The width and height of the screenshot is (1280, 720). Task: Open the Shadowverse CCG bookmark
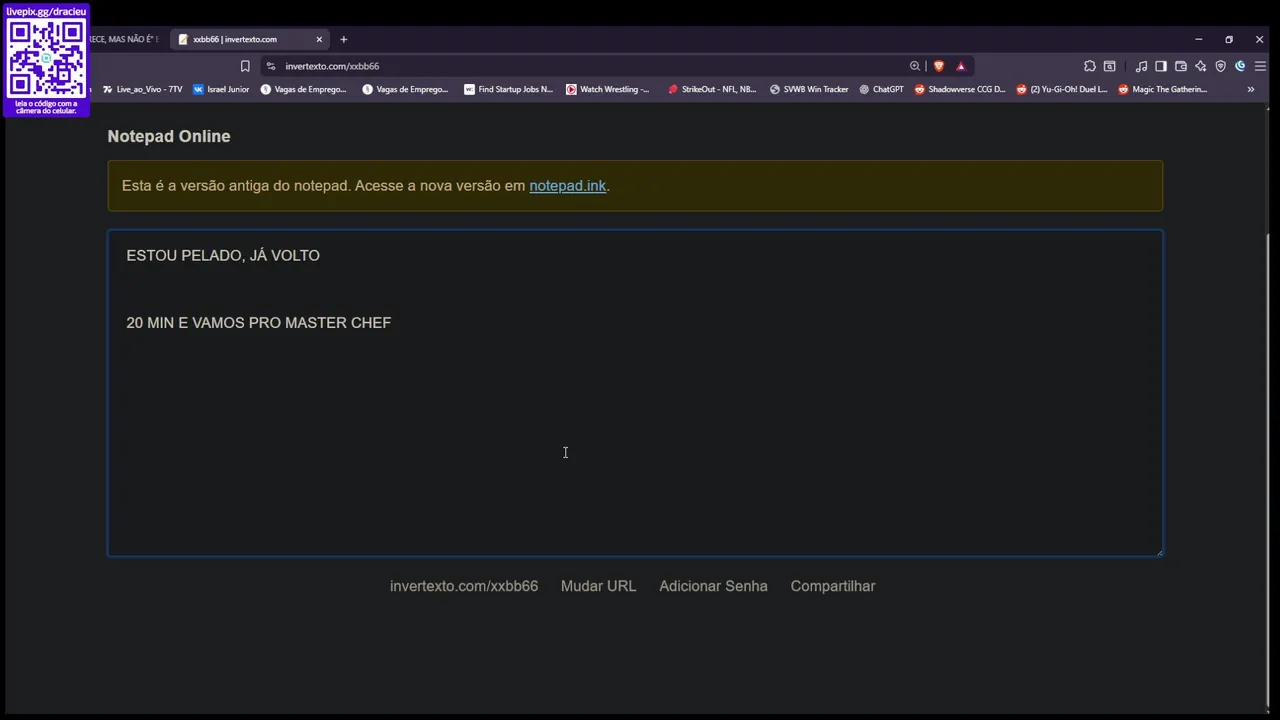[x=959, y=89]
